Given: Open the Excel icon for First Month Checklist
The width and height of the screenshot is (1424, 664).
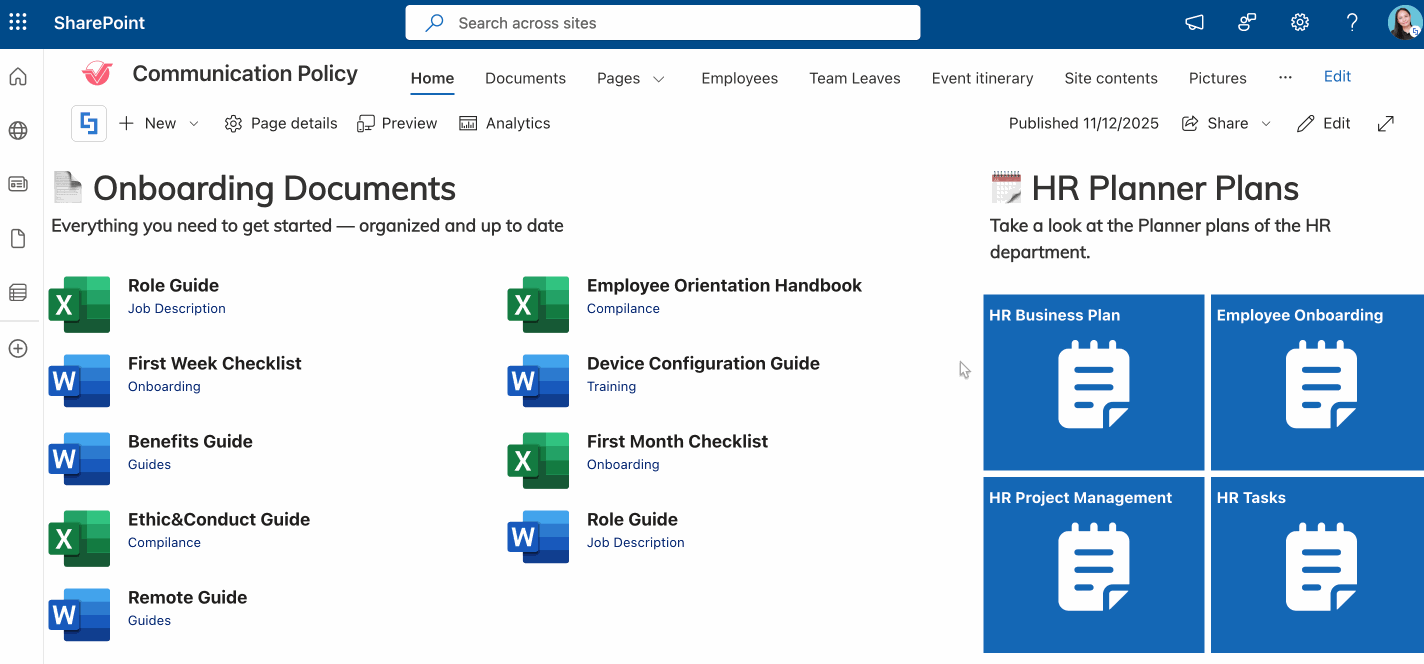Looking at the screenshot, I should [538, 461].
